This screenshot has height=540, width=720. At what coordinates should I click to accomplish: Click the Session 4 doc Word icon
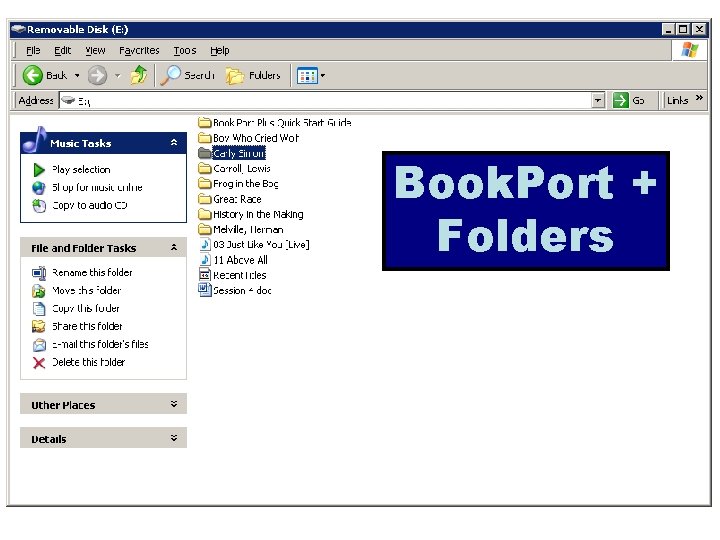(x=204, y=290)
